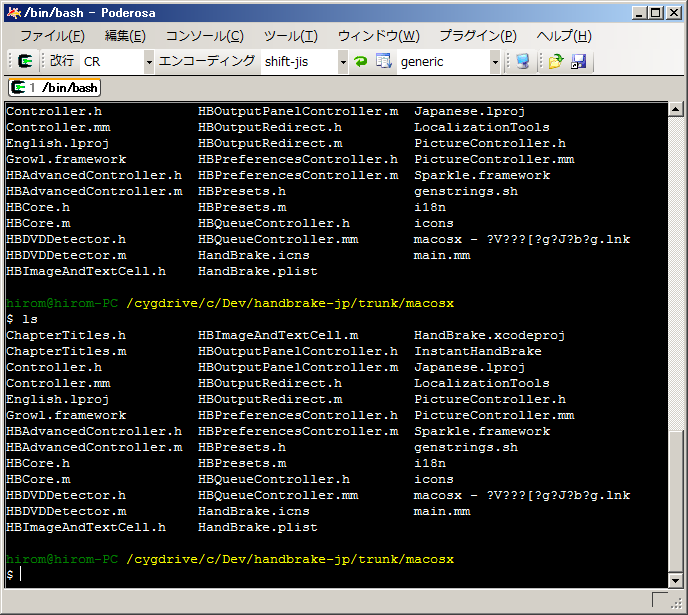Open the コンソール(C) menu
This screenshot has height=615, width=688.
click(204, 36)
